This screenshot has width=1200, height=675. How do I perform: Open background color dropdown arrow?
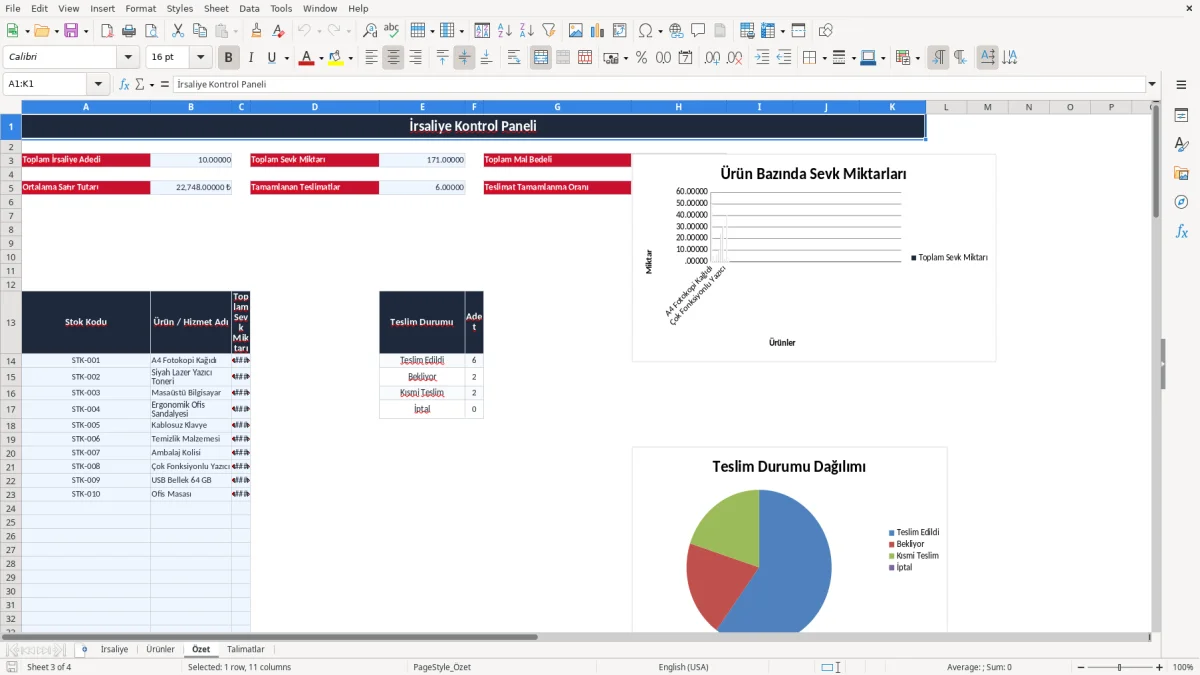(351, 58)
